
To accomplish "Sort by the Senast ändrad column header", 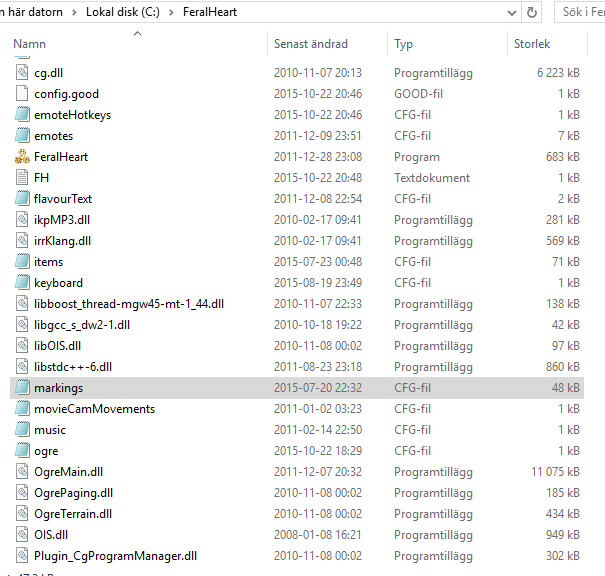I will coord(311,44).
